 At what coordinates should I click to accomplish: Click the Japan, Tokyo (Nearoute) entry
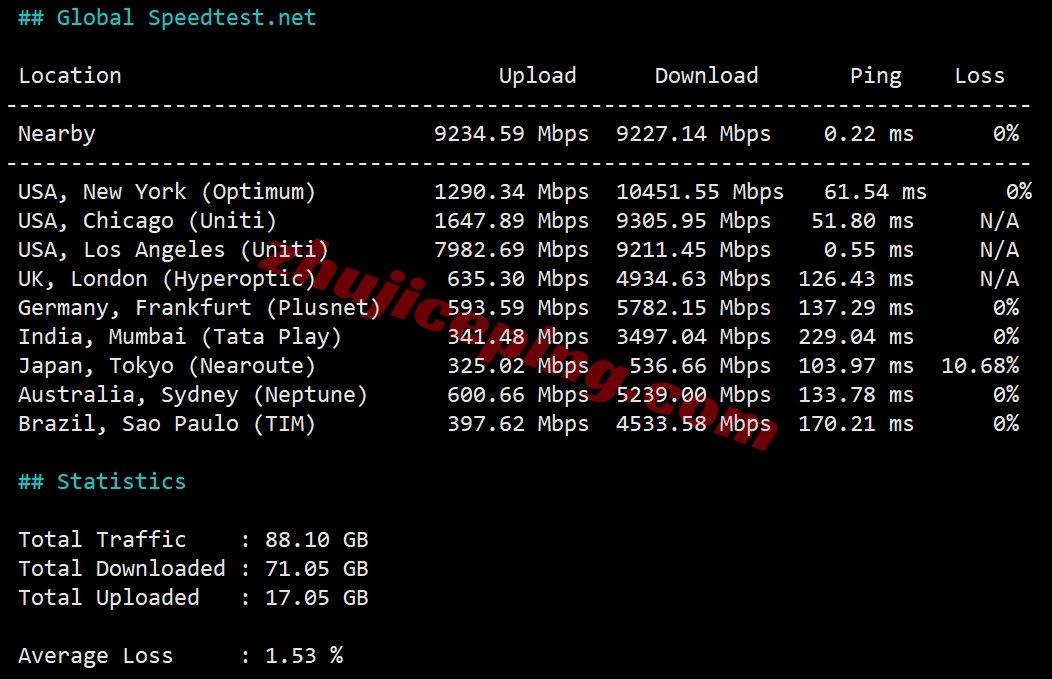click(x=167, y=366)
